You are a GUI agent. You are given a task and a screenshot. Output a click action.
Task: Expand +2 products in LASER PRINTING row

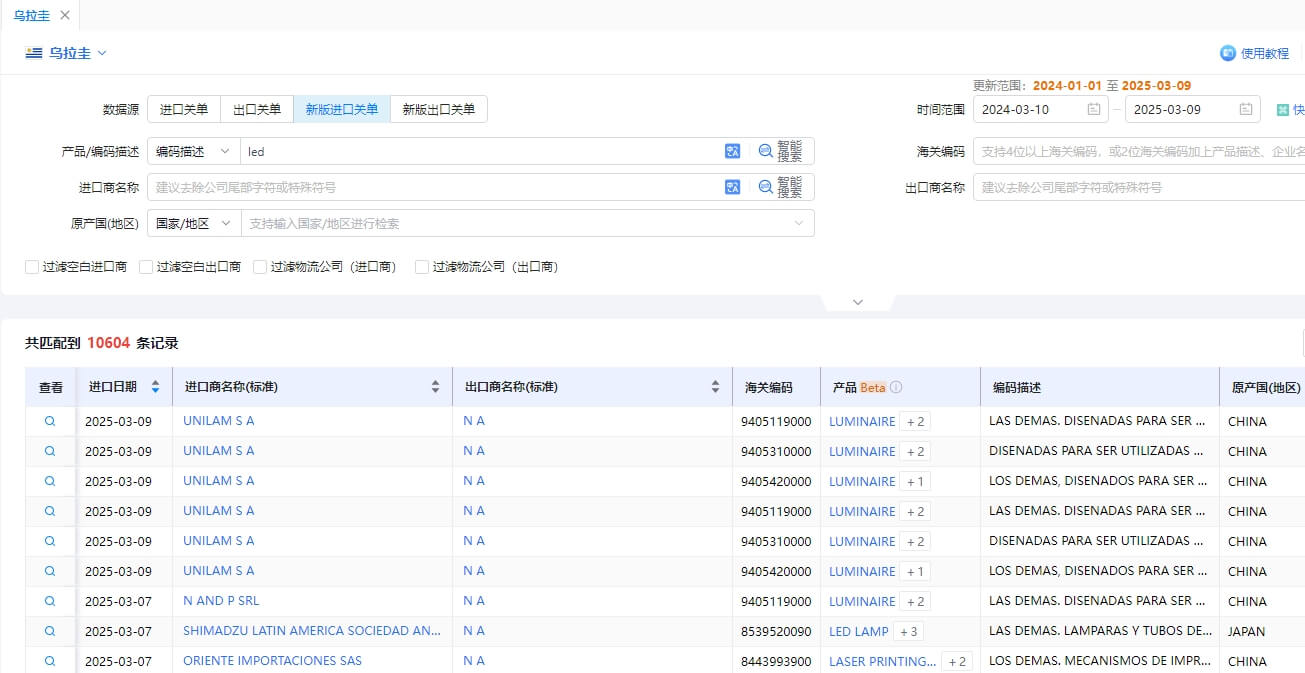pyautogui.click(x=957, y=661)
